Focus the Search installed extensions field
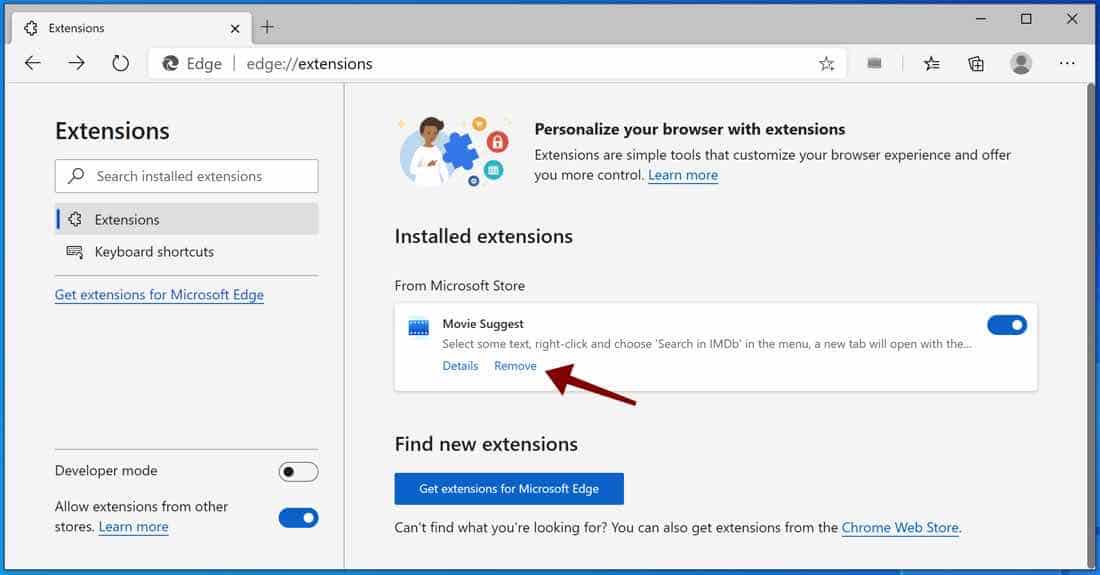The width and height of the screenshot is (1100, 575). tap(187, 176)
